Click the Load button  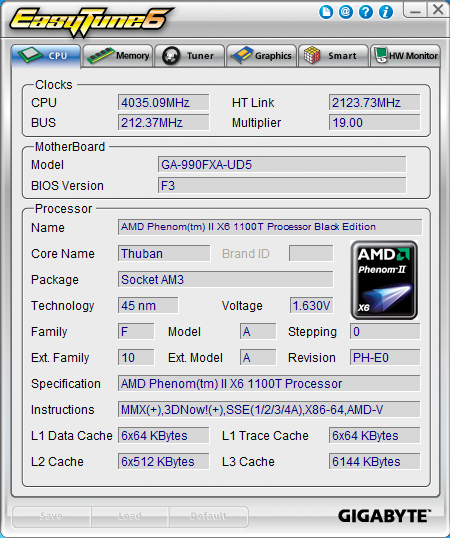tap(130, 517)
